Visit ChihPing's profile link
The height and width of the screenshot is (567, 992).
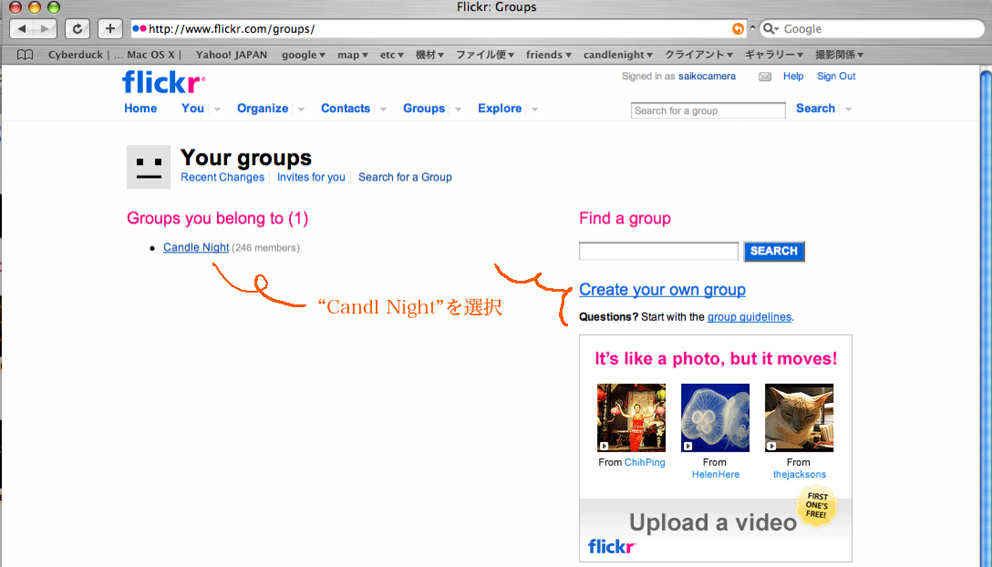tap(645, 463)
